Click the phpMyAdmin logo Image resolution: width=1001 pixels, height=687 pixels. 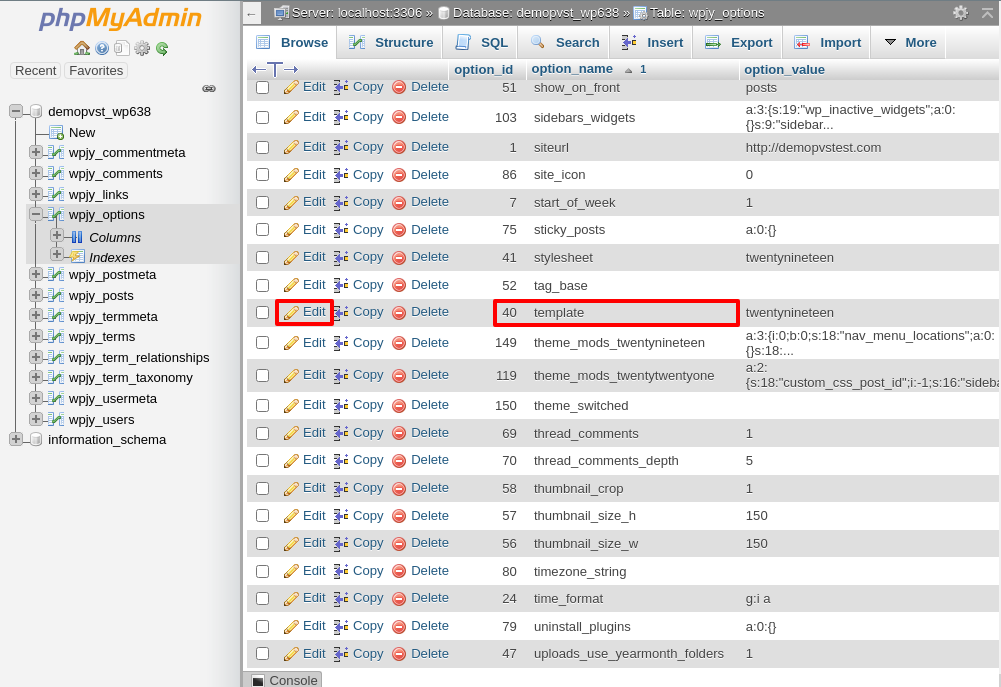(121, 19)
